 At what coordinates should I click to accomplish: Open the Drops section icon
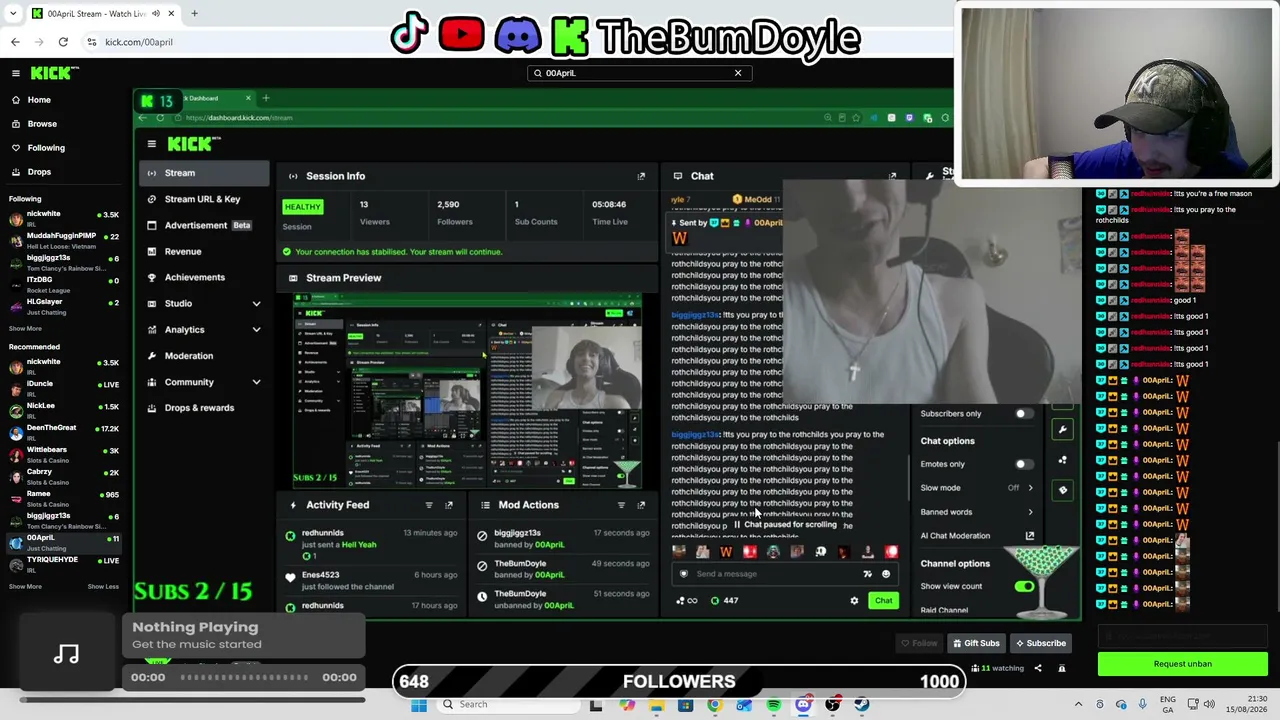(x=16, y=172)
